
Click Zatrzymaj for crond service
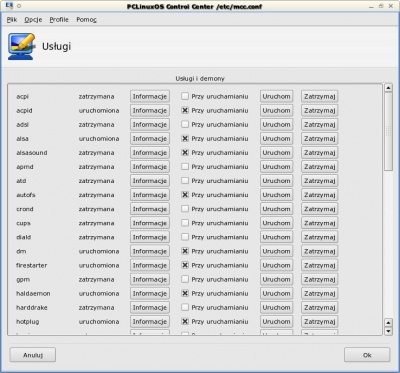point(320,209)
